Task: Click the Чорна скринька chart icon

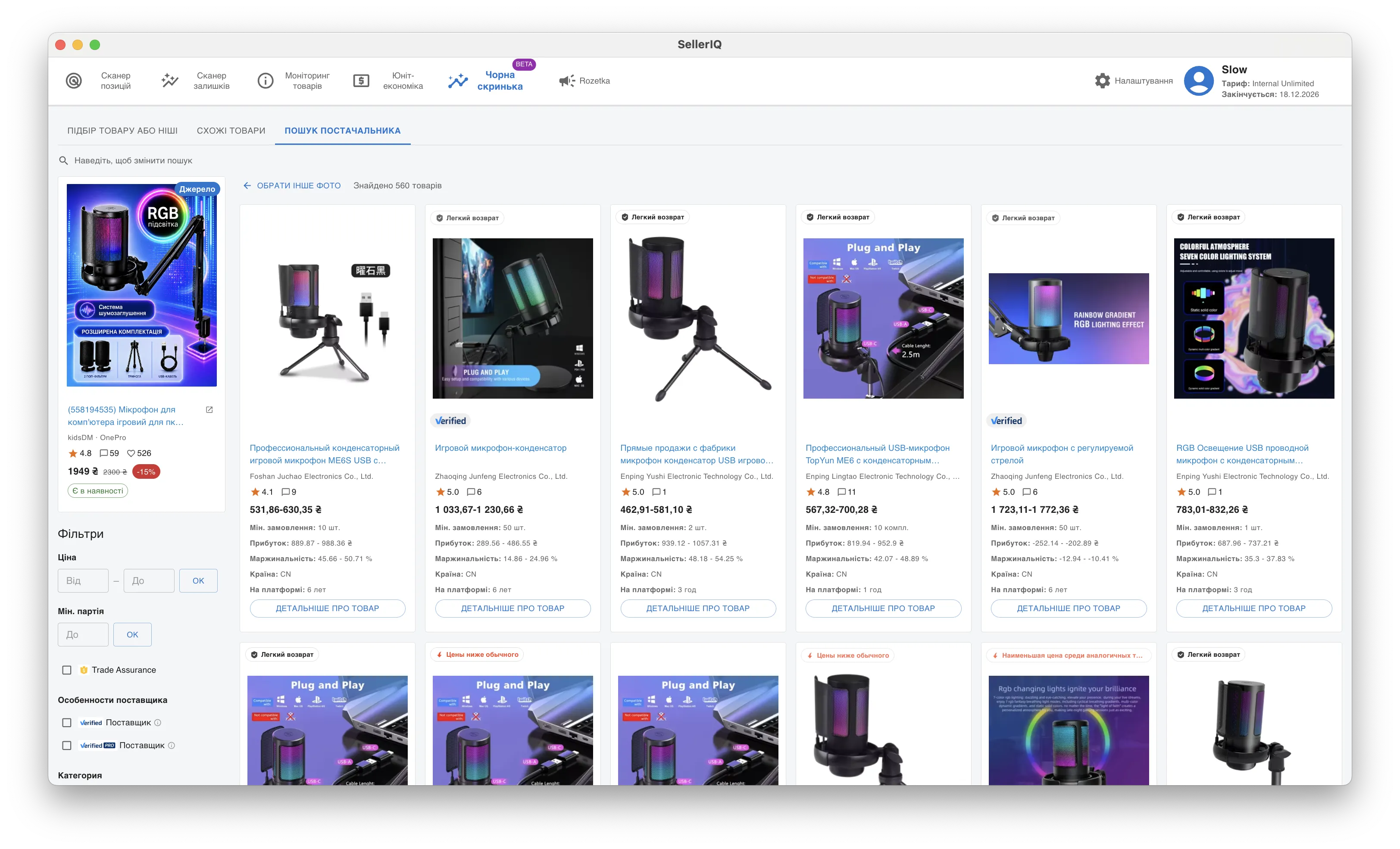Action: click(x=457, y=81)
